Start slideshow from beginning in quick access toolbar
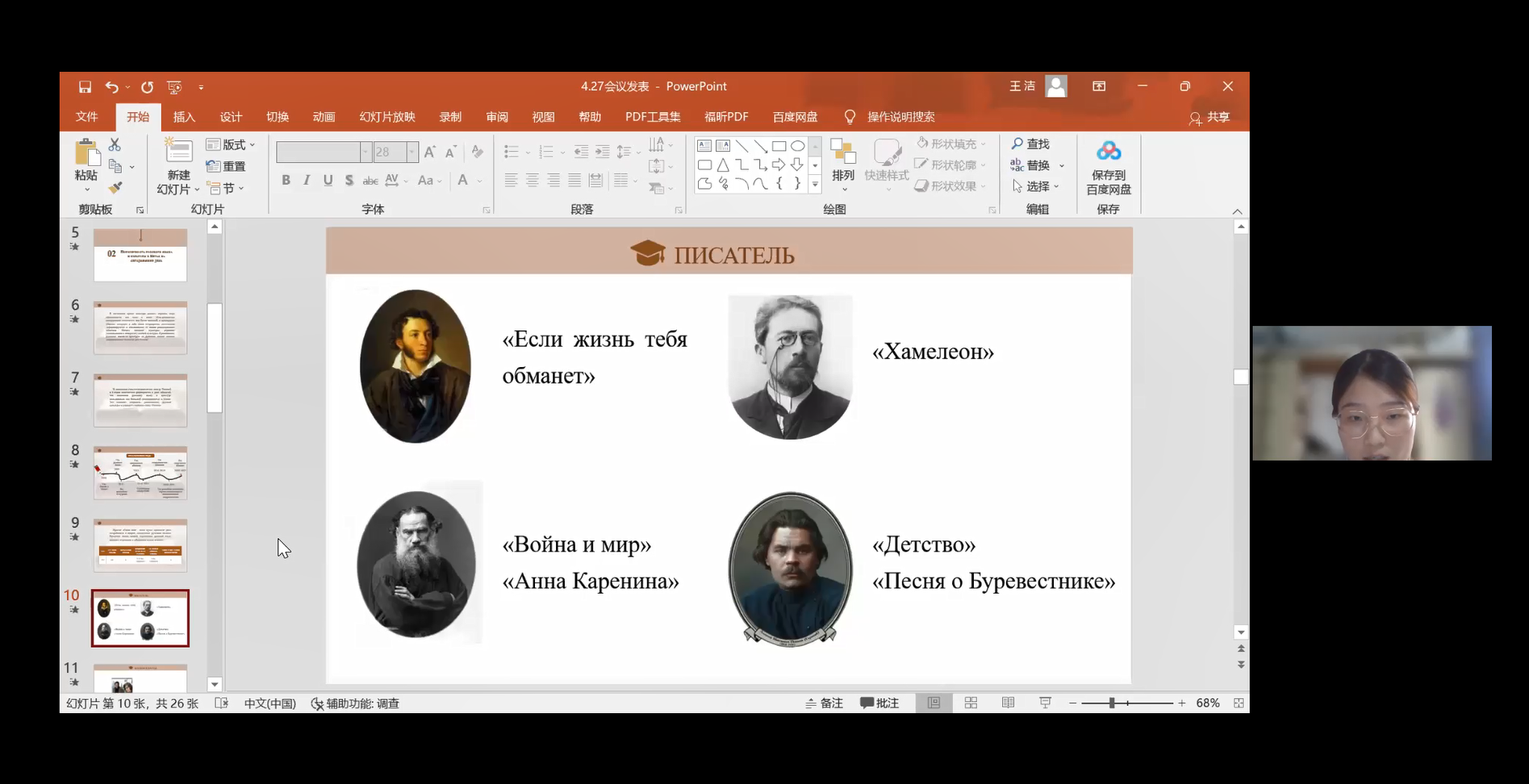 174,86
